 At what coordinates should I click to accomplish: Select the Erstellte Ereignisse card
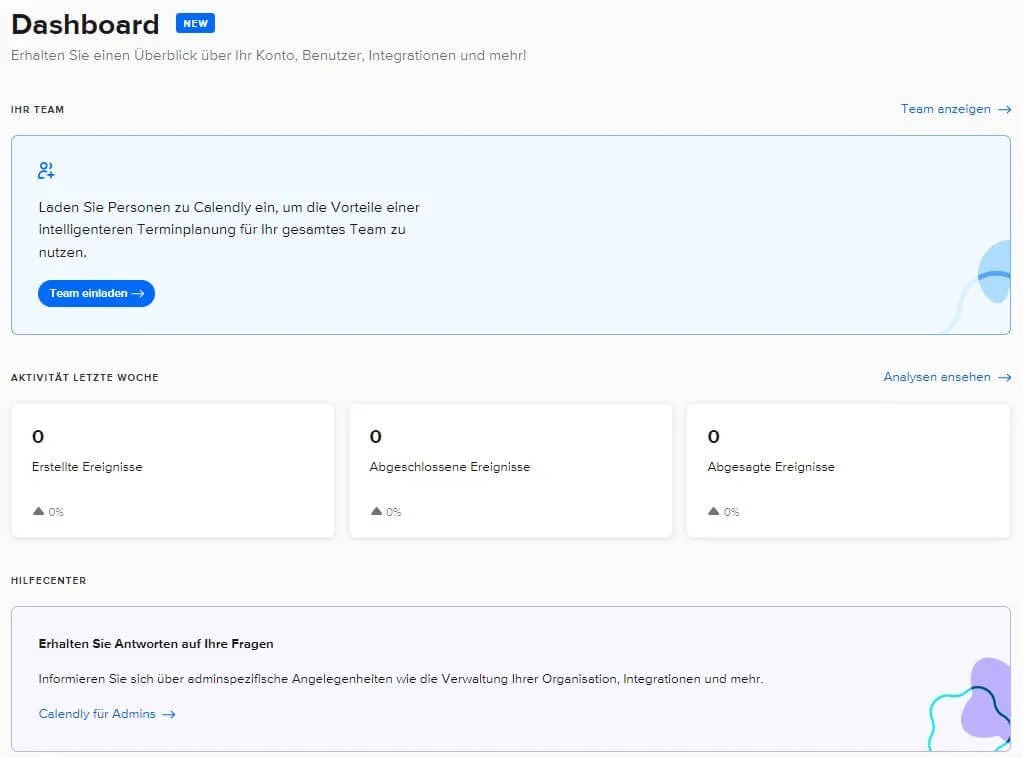(173, 470)
